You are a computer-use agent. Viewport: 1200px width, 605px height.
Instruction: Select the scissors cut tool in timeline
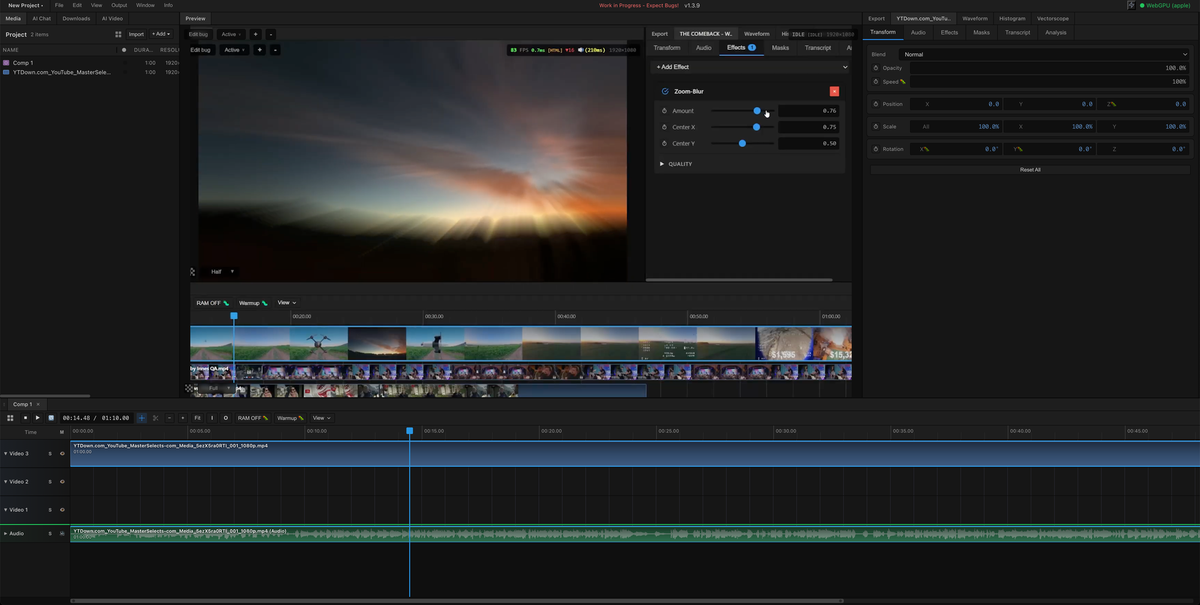155,418
